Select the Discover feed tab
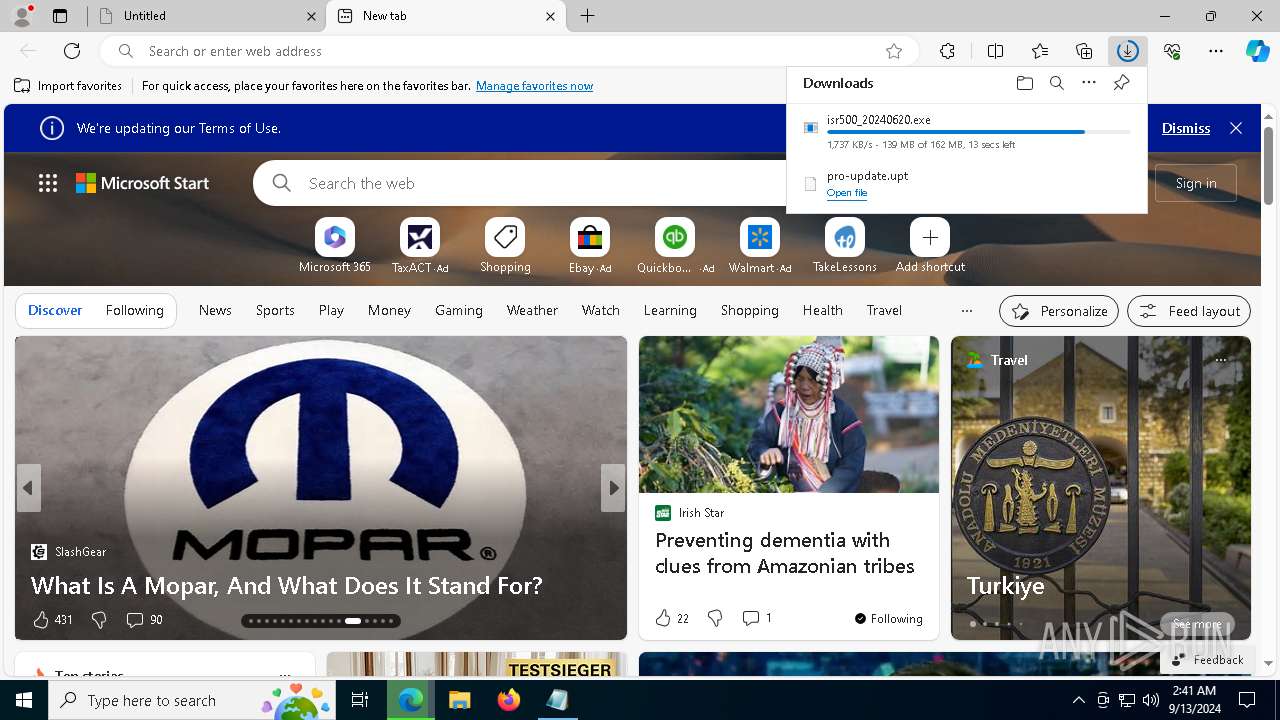The height and width of the screenshot is (720, 1280). click(x=55, y=311)
